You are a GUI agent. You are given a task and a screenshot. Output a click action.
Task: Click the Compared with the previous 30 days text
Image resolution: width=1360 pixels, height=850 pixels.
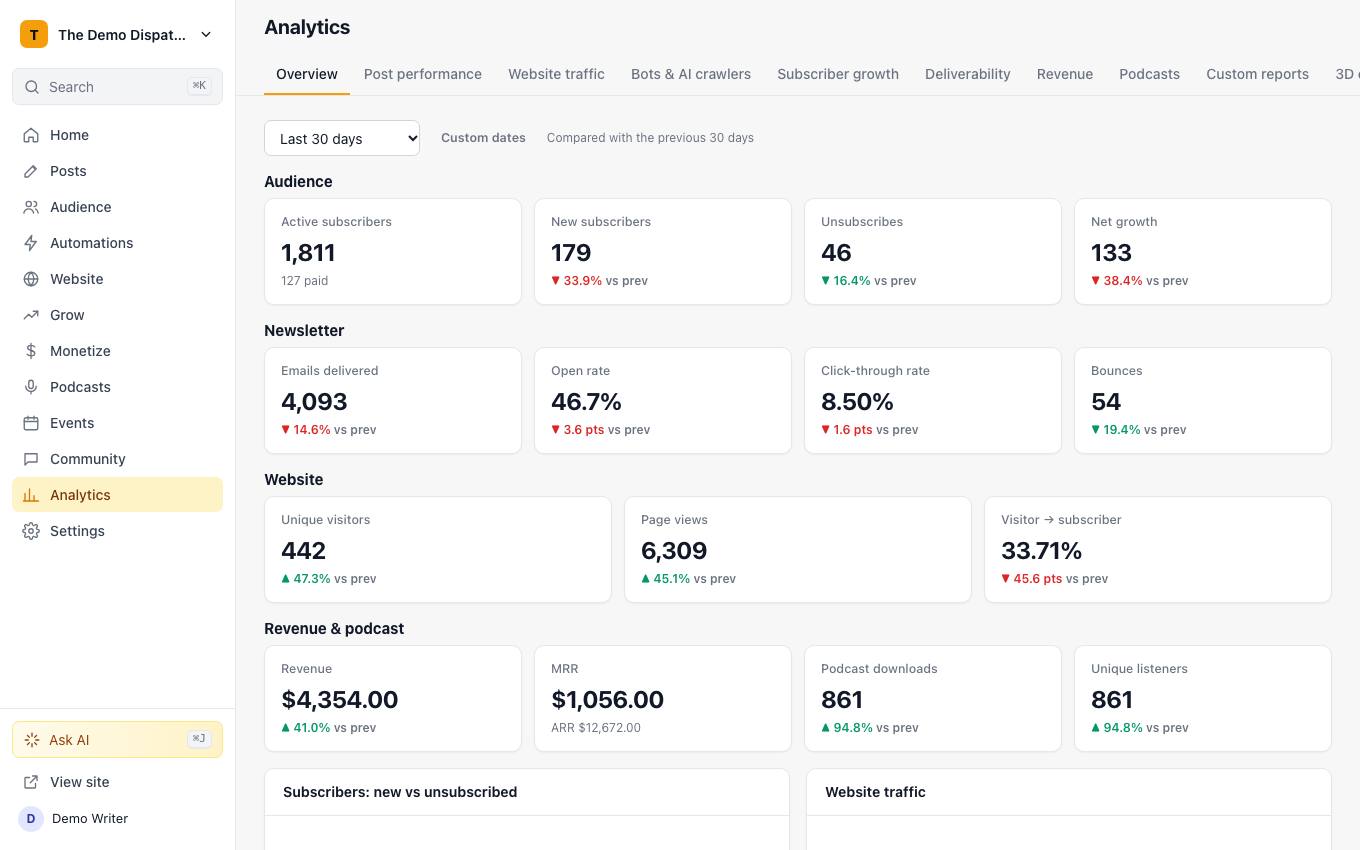click(650, 138)
